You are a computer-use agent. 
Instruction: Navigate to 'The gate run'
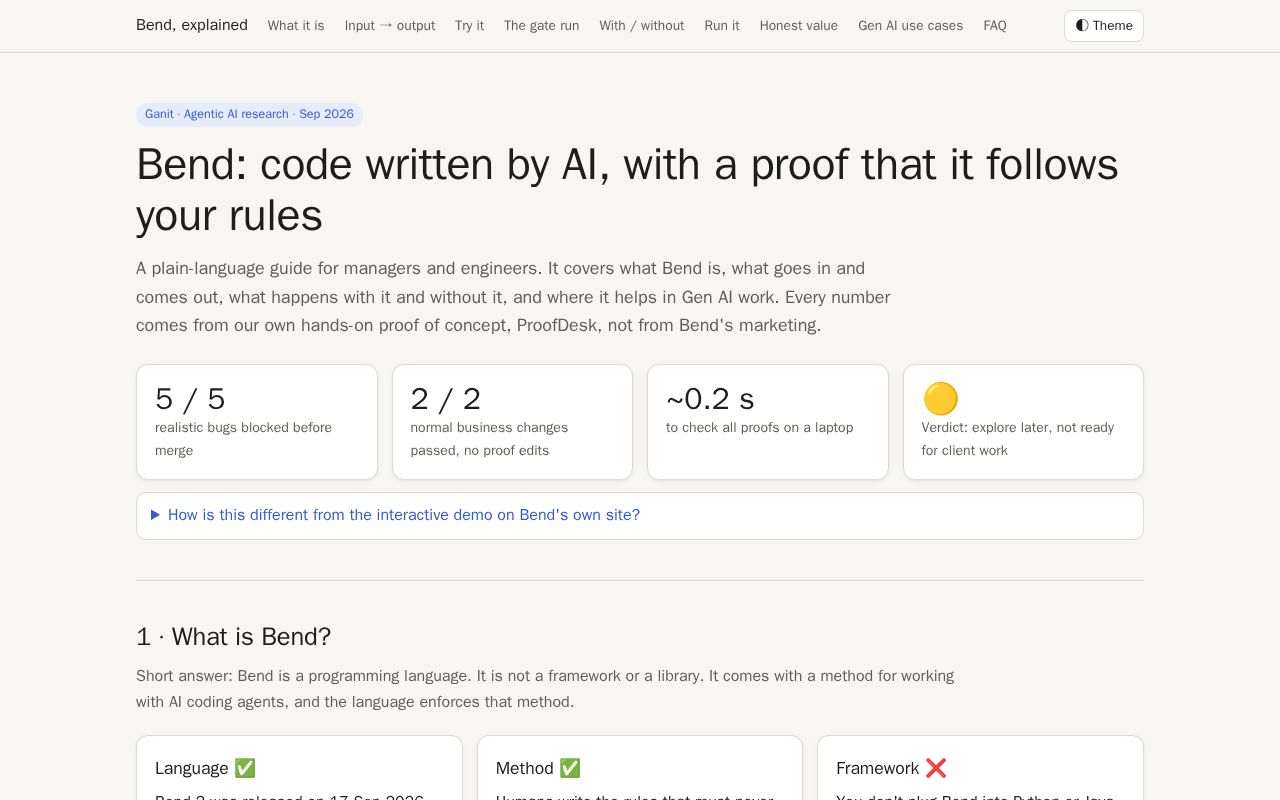[x=541, y=26]
